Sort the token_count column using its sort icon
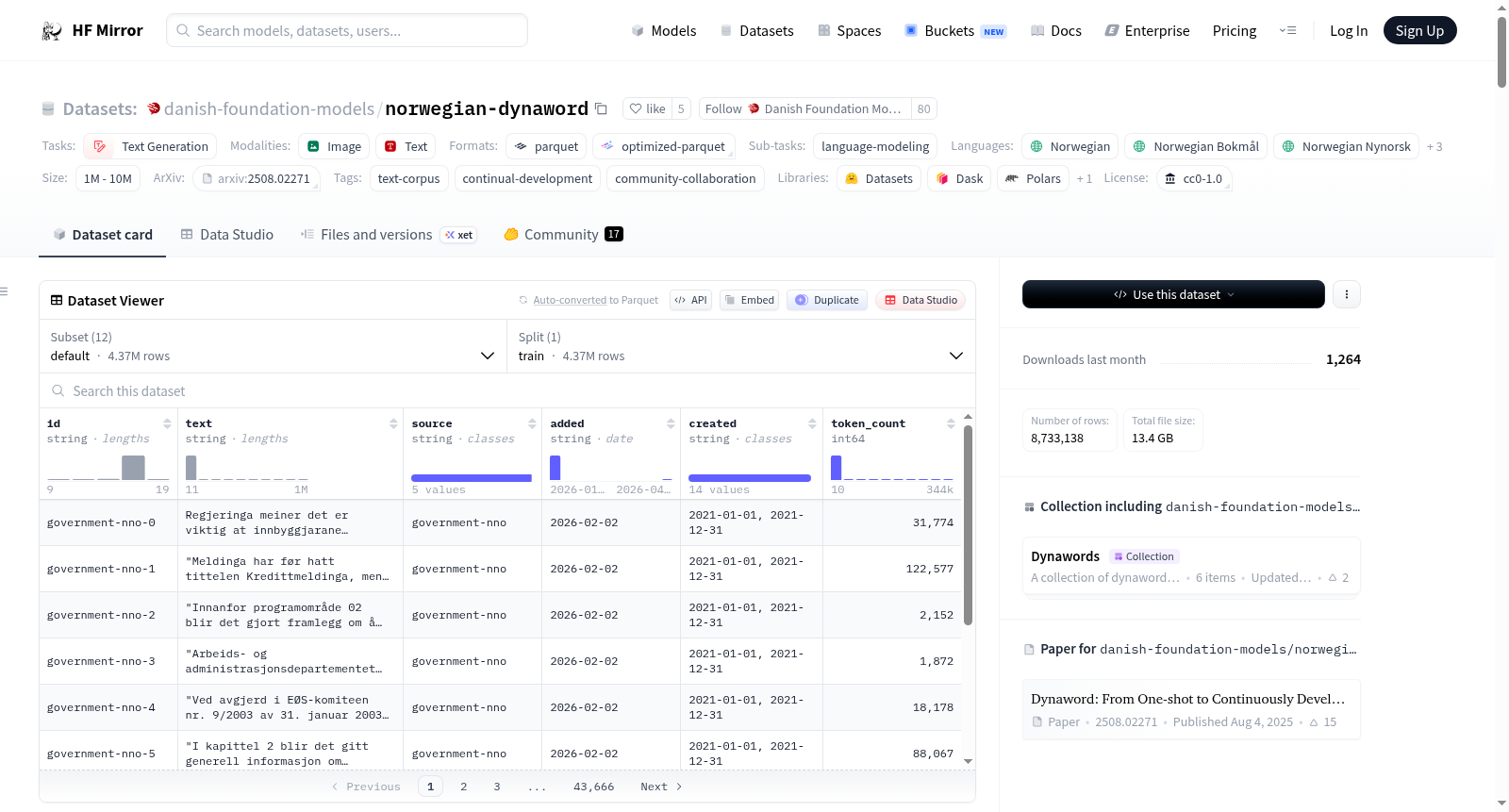The image size is (1509, 812). click(x=951, y=423)
